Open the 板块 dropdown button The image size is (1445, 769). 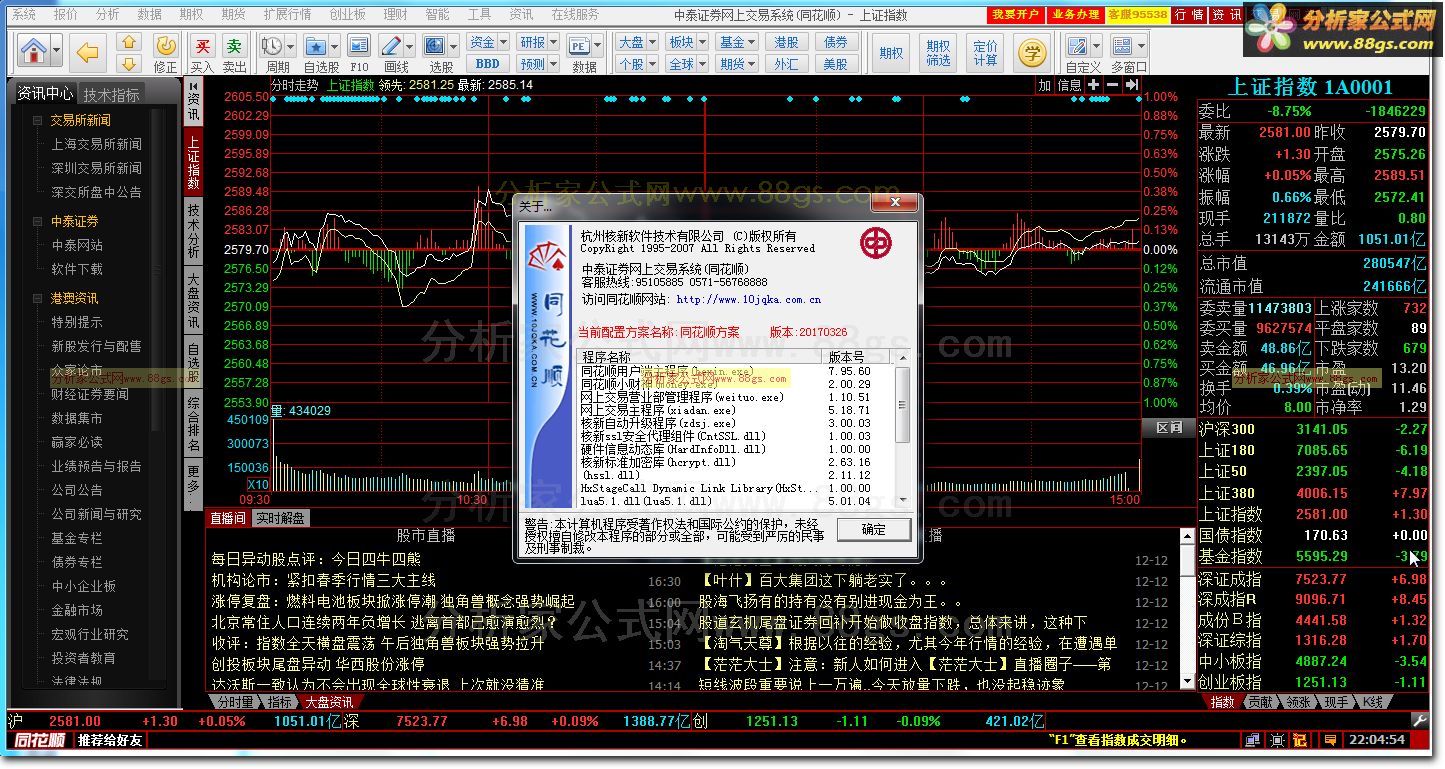point(686,42)
